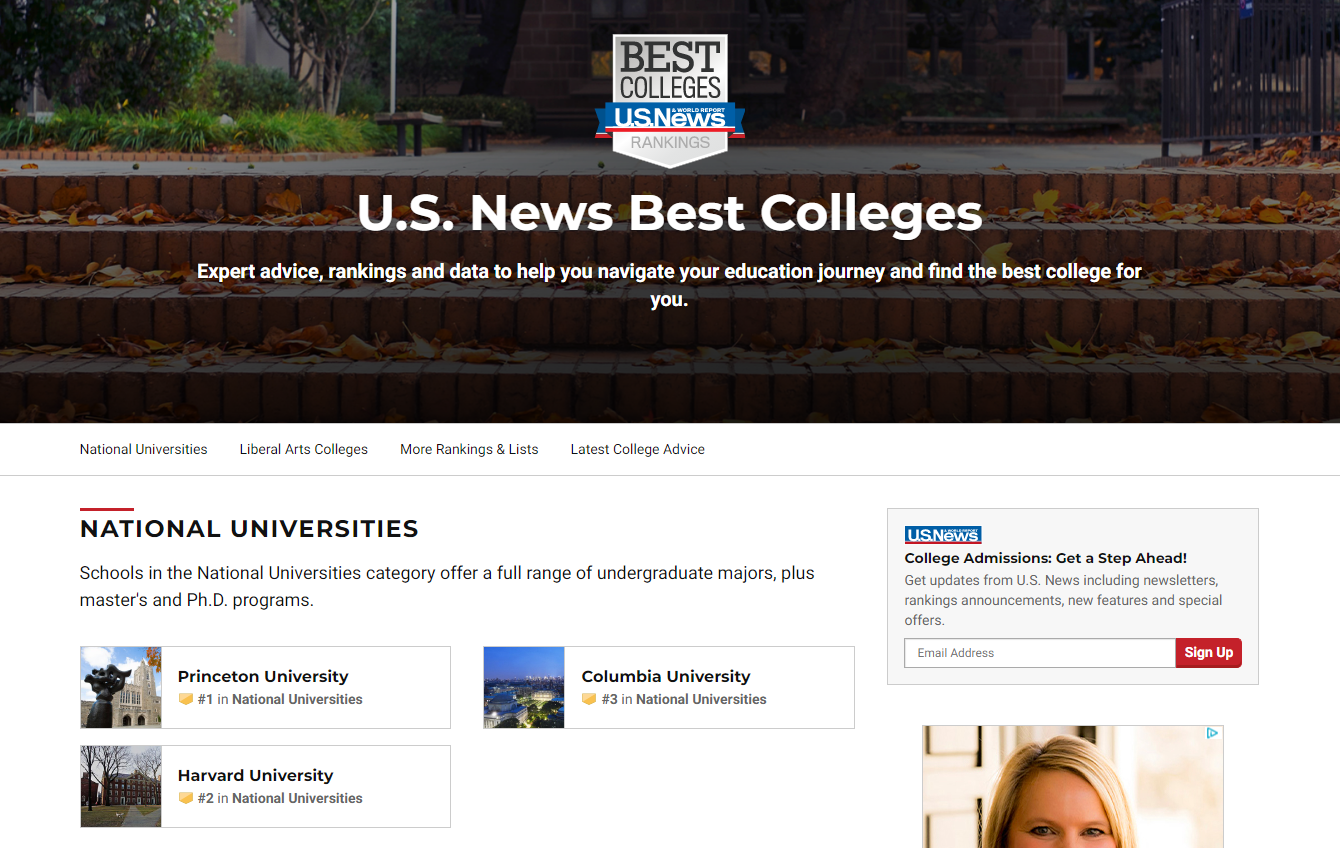Click the NATIONAL UNIVERSITIES section heading
The width and height of the screenshot is (1340, 848).
249,529
